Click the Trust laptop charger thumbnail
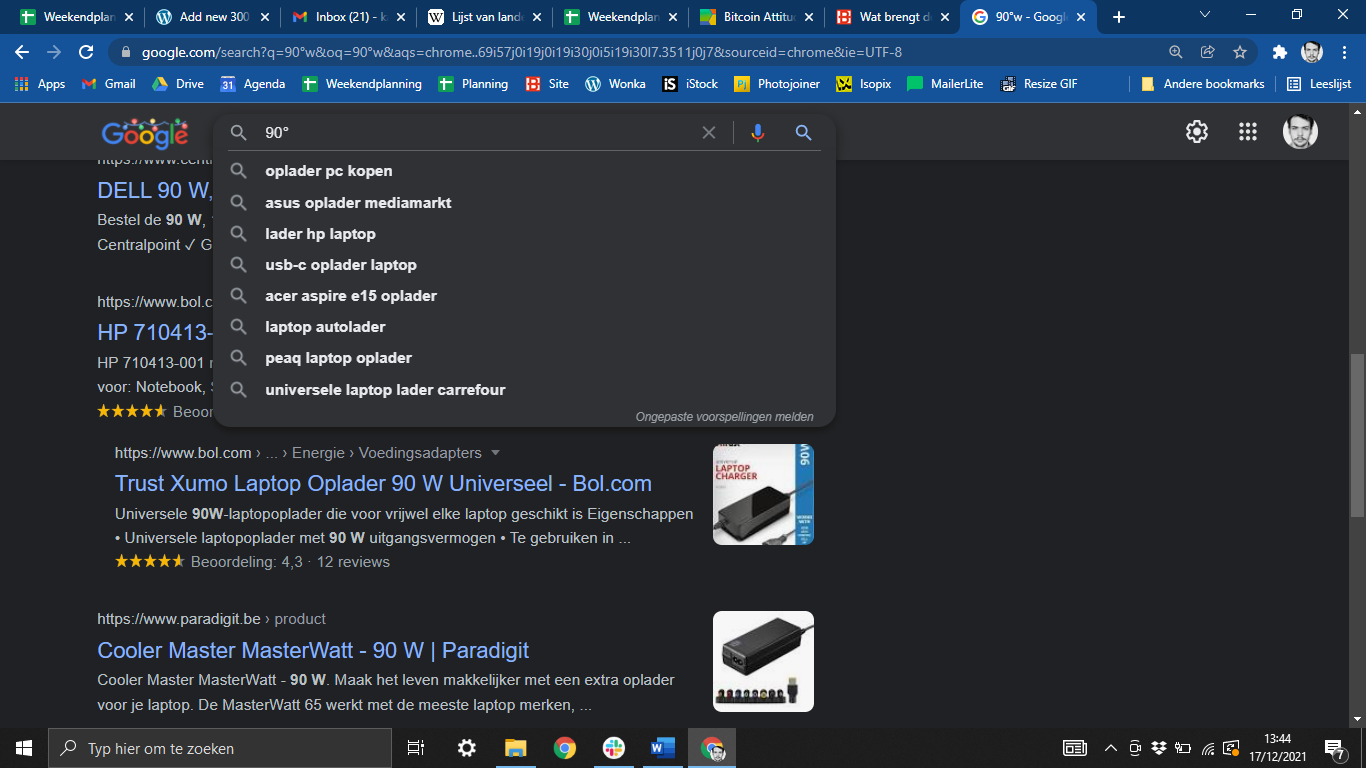The image size is (1366, 768). coord(763,495)
